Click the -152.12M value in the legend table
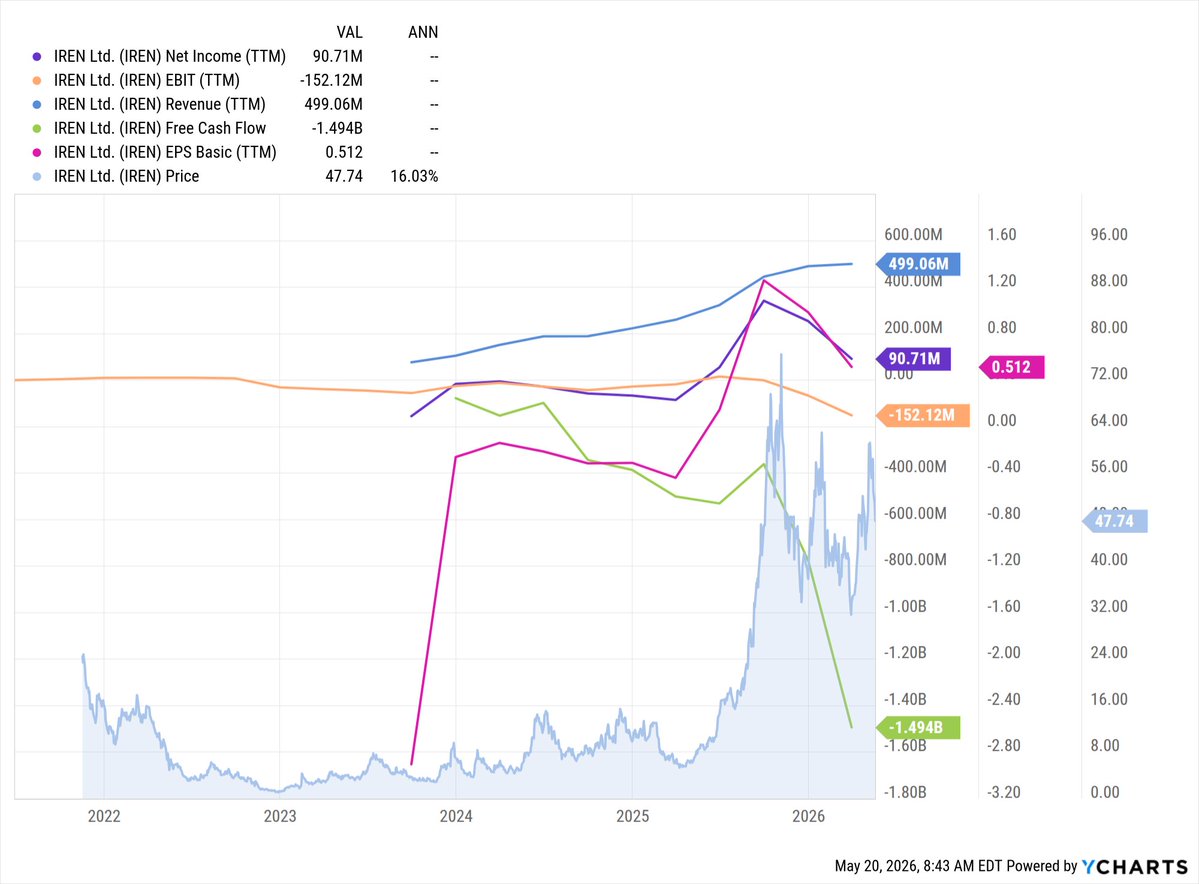 pos(331,80)
